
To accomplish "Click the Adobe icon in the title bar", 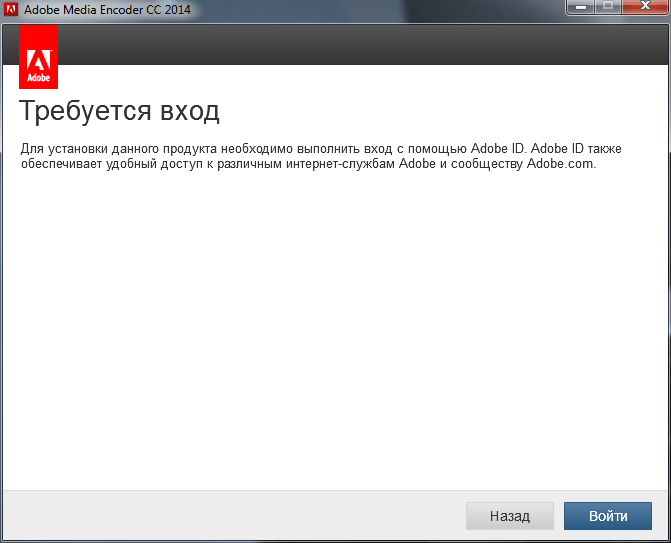I will click(x=11, y=9).
